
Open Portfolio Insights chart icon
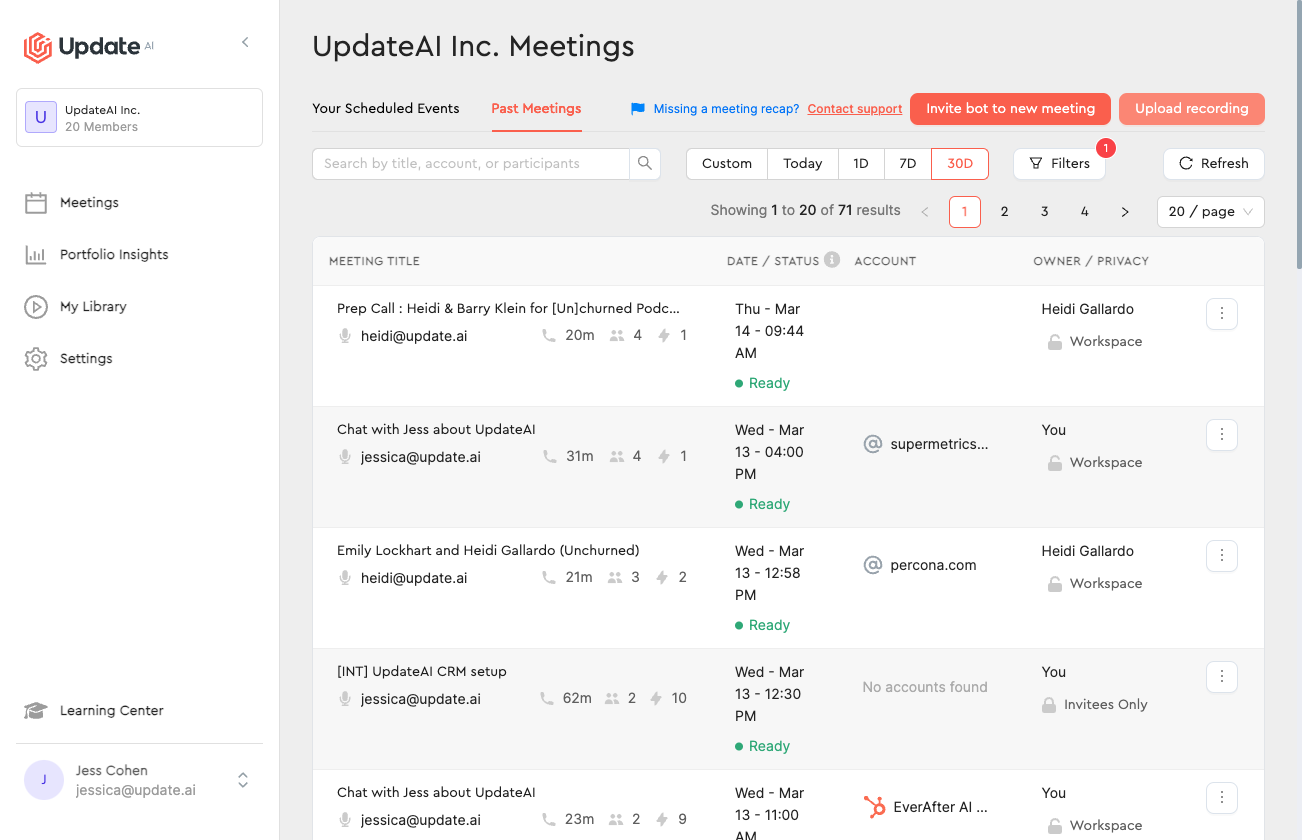coord(36,255)
